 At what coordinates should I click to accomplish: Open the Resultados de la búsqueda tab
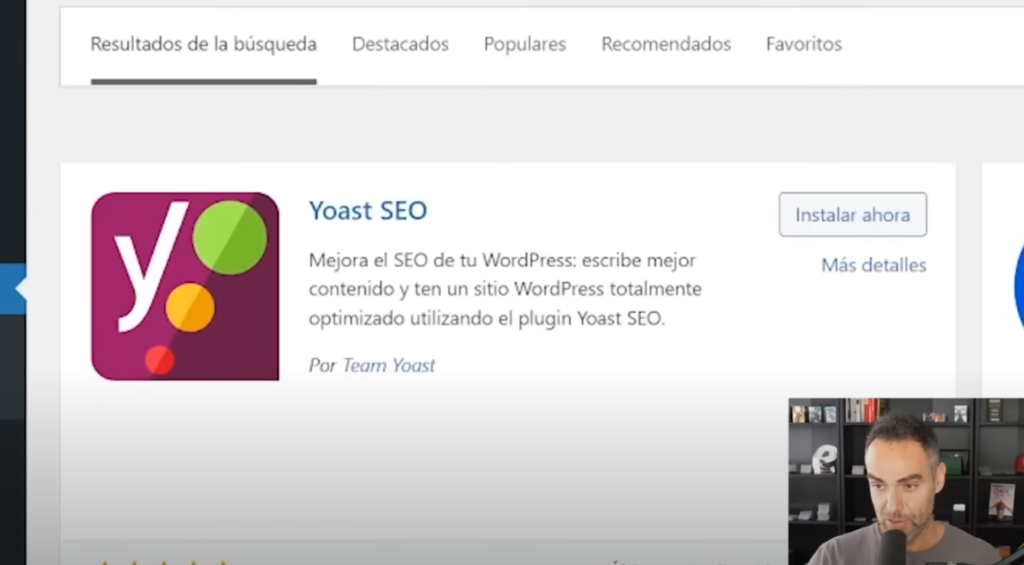tap(204, 44)
